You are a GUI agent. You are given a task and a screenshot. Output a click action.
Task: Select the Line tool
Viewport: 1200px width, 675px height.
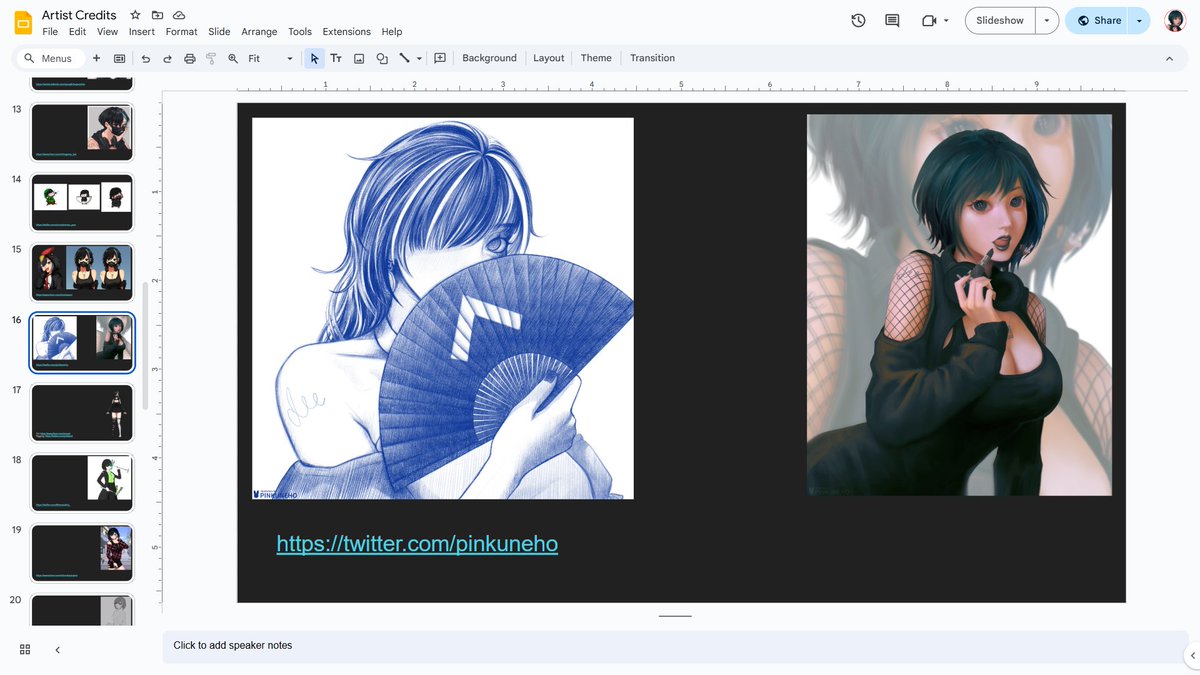(405, 58)
